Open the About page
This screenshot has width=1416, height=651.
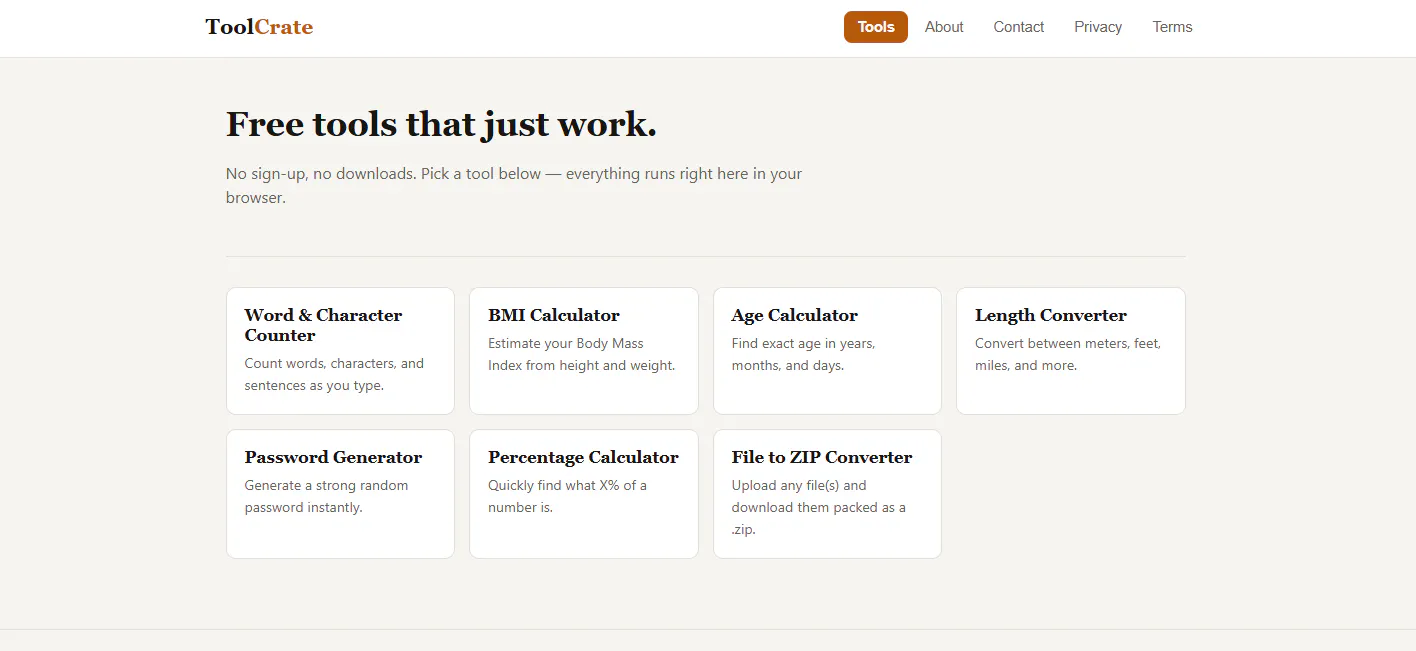pyautogui.click(x=944, y=27)
